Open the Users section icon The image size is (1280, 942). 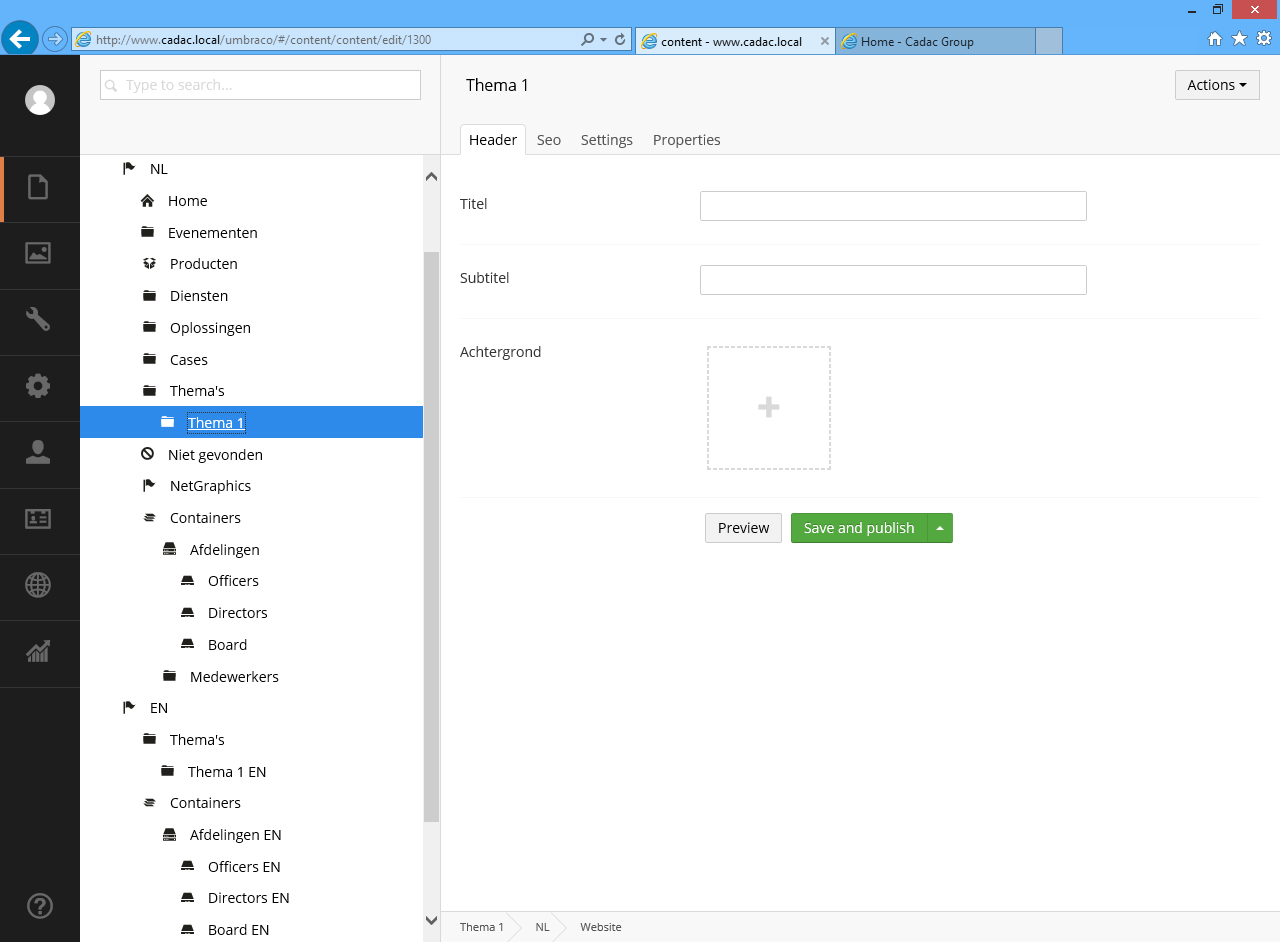pyautogui.click(x=38, y=453)
